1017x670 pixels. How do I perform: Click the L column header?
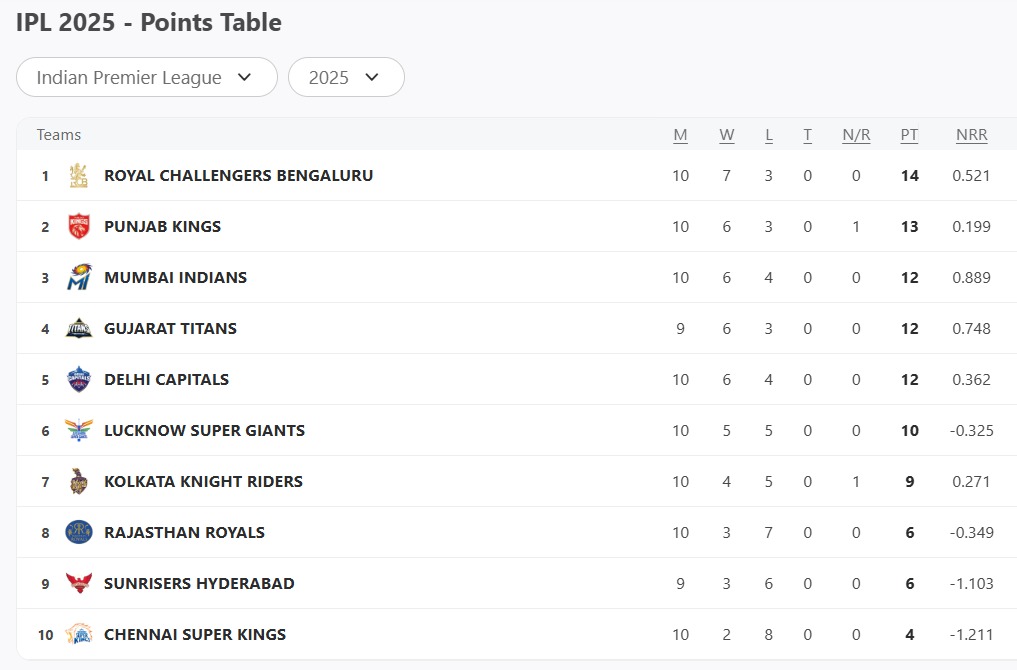pyautogui.click(x=769, y=135)
